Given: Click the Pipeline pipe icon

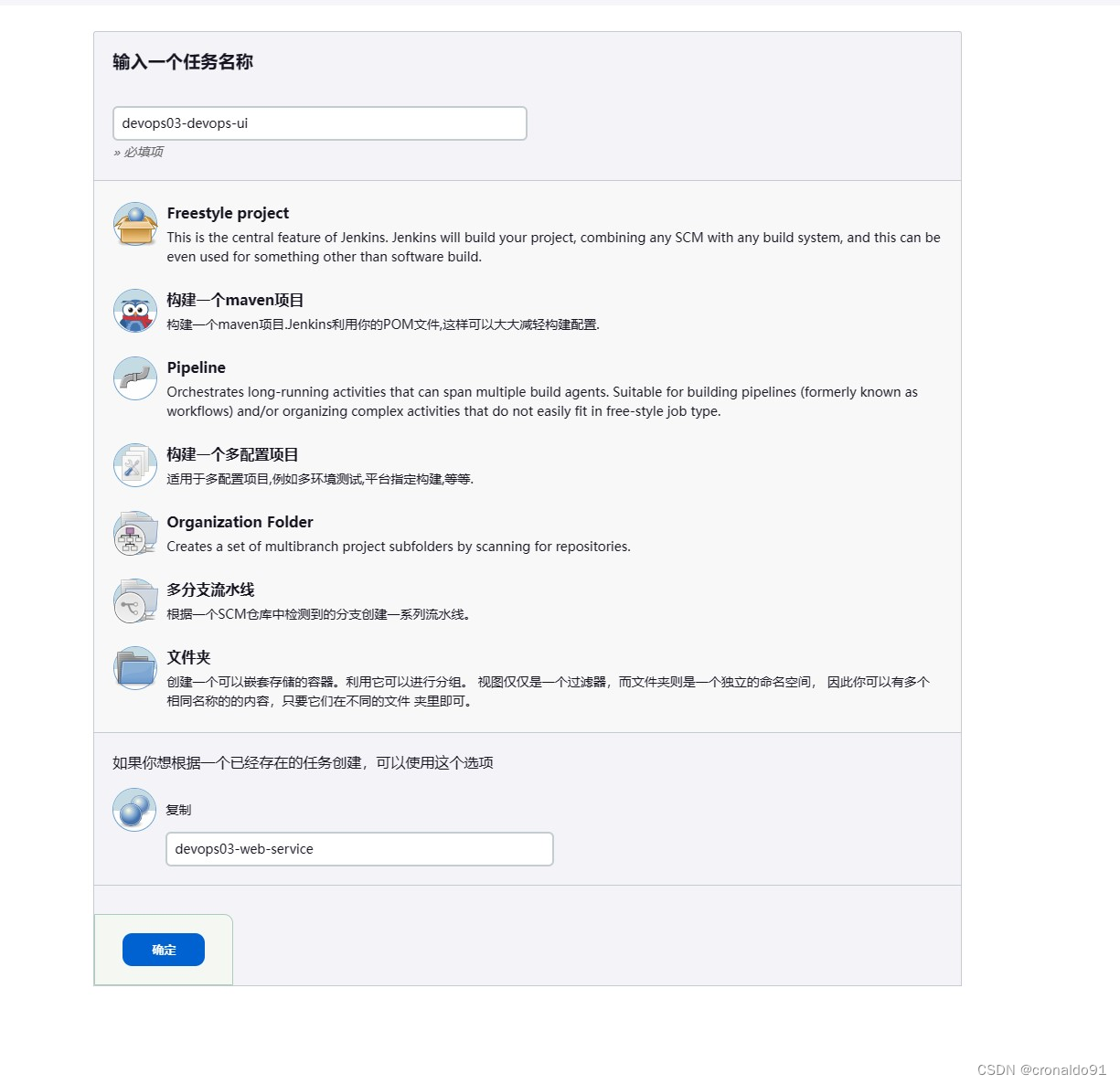Looking at the screenshot, I should pyautogui.click(x=135, y=378).
